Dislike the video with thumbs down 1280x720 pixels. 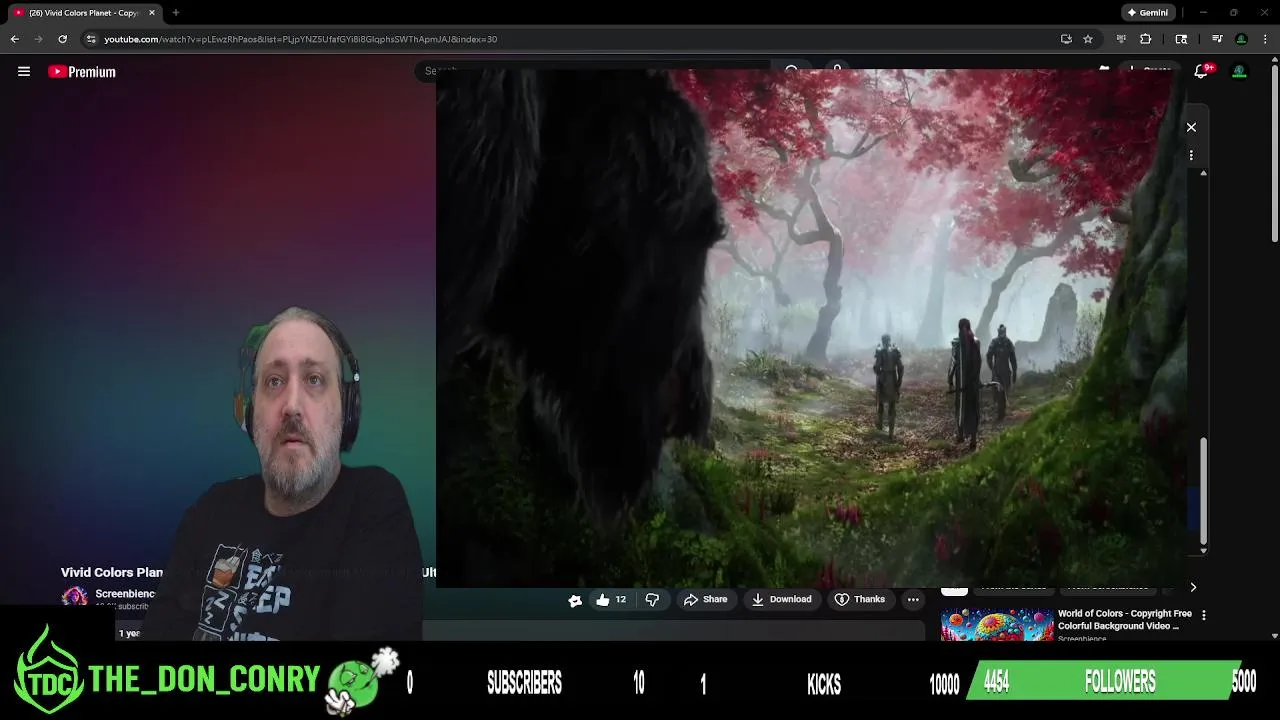pos(652,599)
